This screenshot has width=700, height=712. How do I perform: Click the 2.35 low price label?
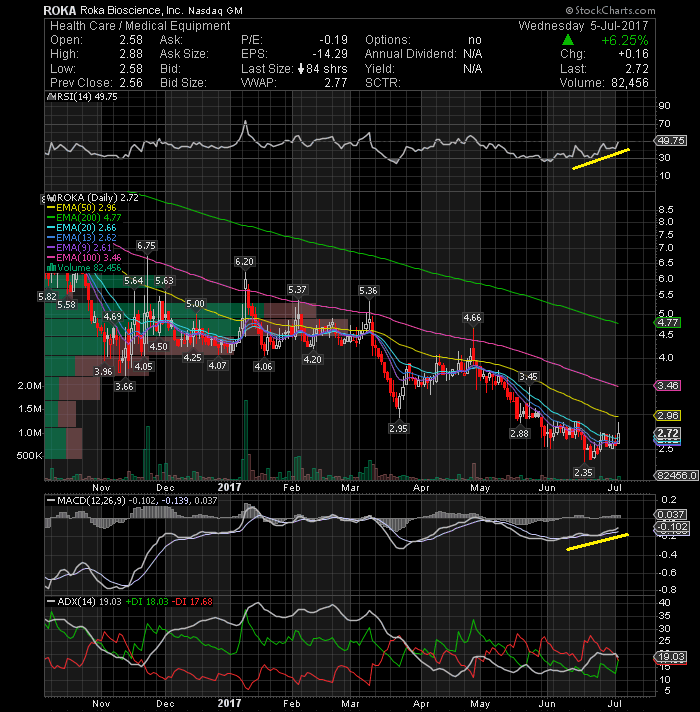click(583, 472)
